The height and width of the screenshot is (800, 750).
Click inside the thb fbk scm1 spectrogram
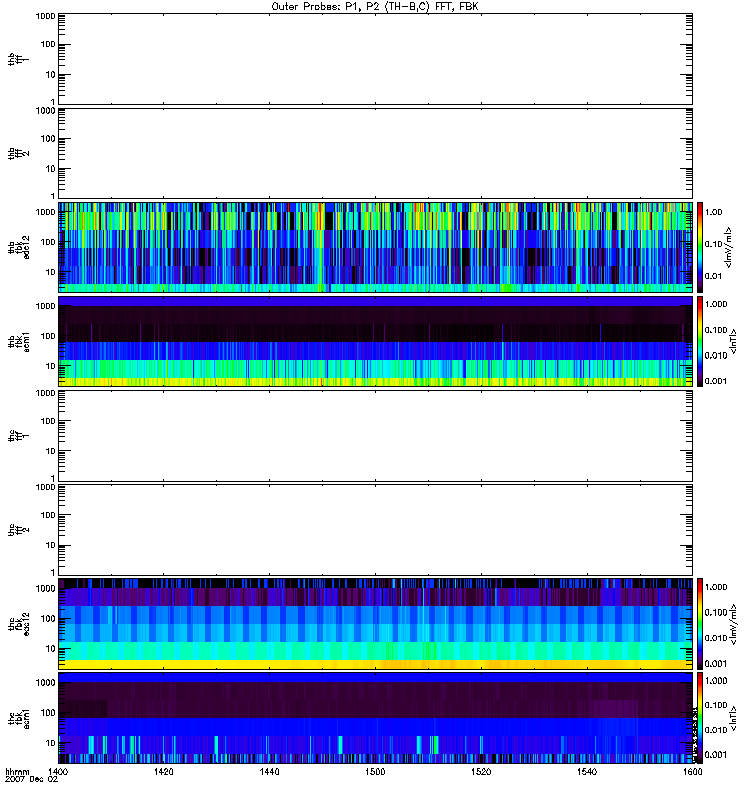[x=375, y=341]
